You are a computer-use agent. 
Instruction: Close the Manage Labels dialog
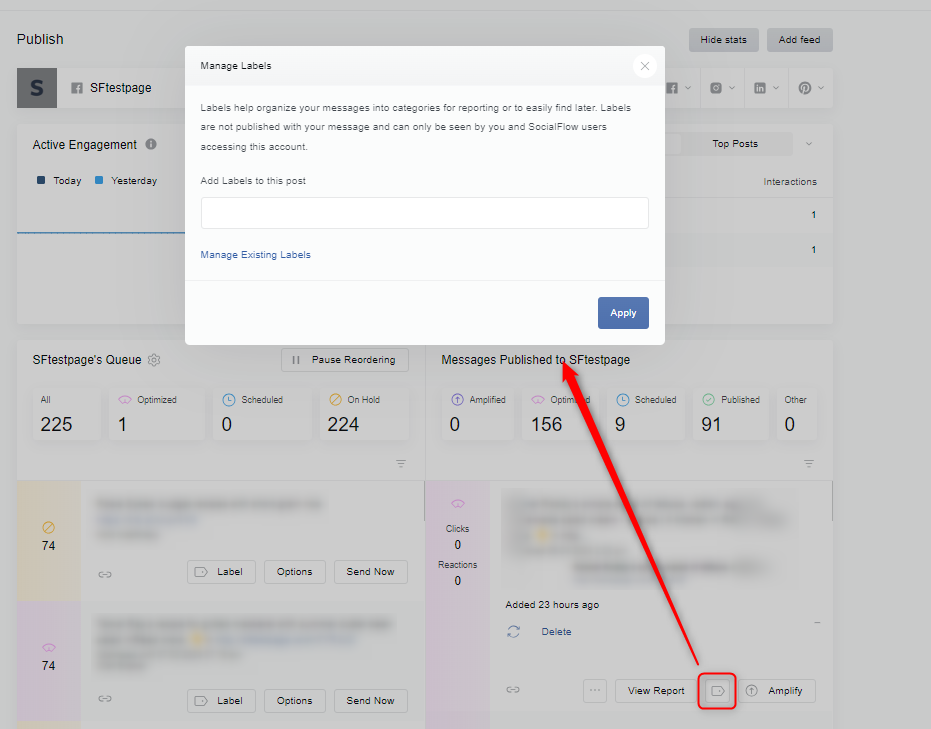(645, 66)
